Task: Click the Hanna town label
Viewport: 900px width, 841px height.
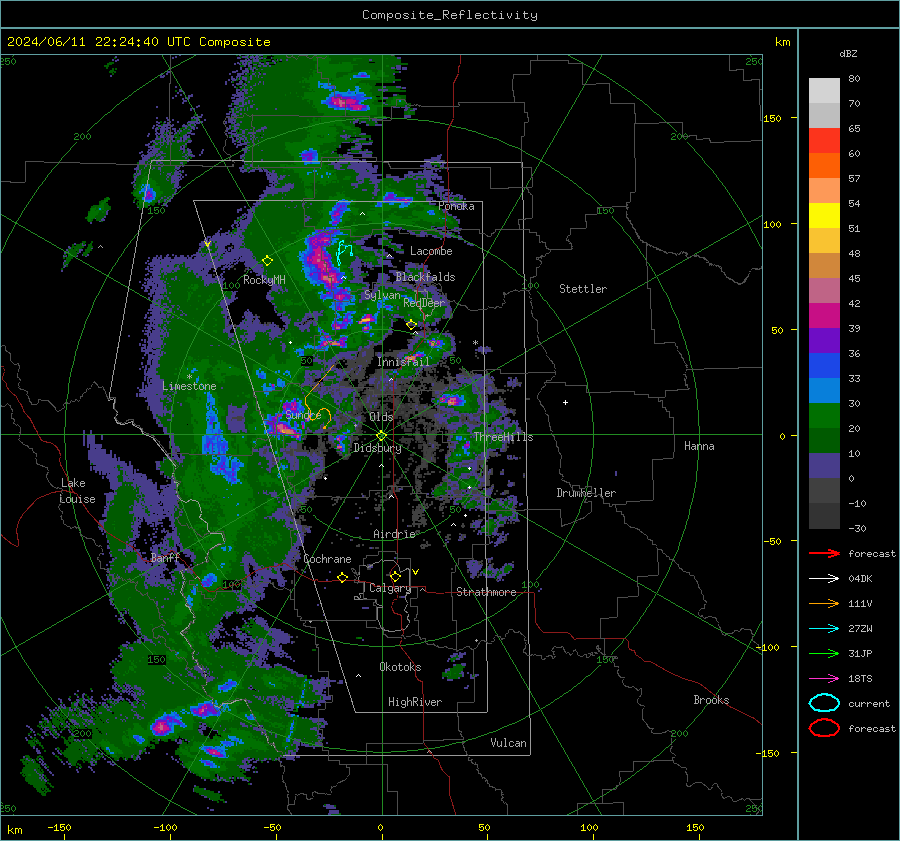Action: click(699, 446)
